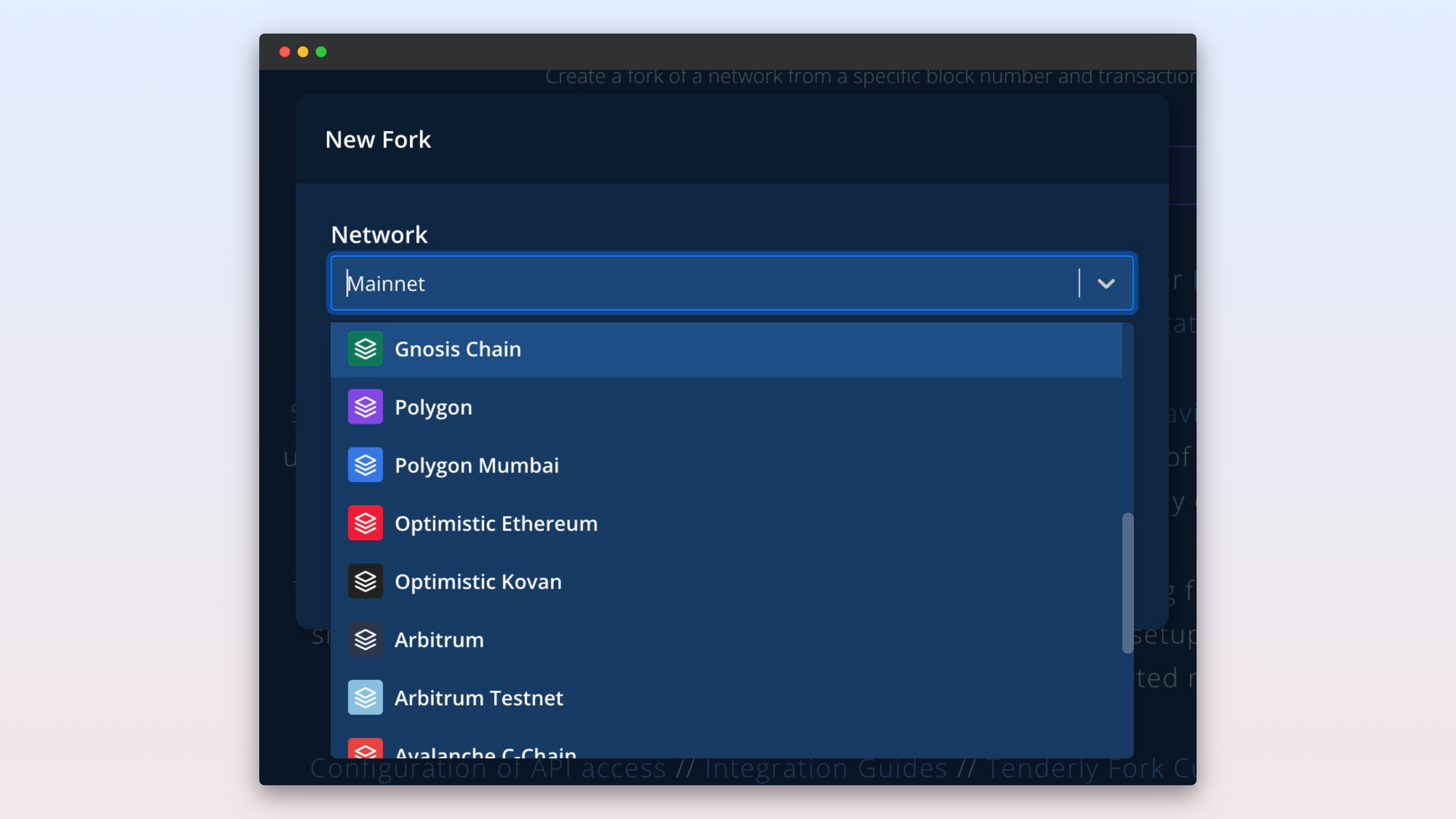Viewport: 1456px width, 819px height.
Task: Pick Arbitrum Testnet from the list
Action: coord(479,698)
